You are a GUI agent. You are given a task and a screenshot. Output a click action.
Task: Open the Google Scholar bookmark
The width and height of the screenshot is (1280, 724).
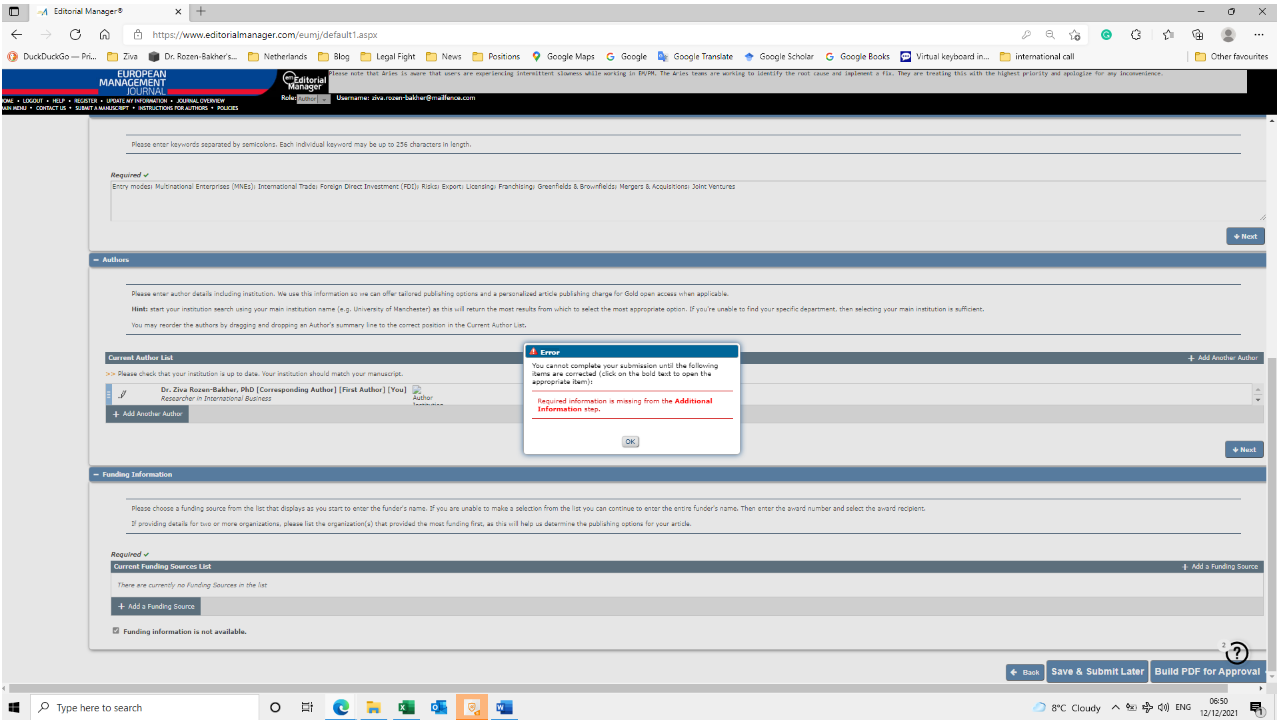point(778,57)
